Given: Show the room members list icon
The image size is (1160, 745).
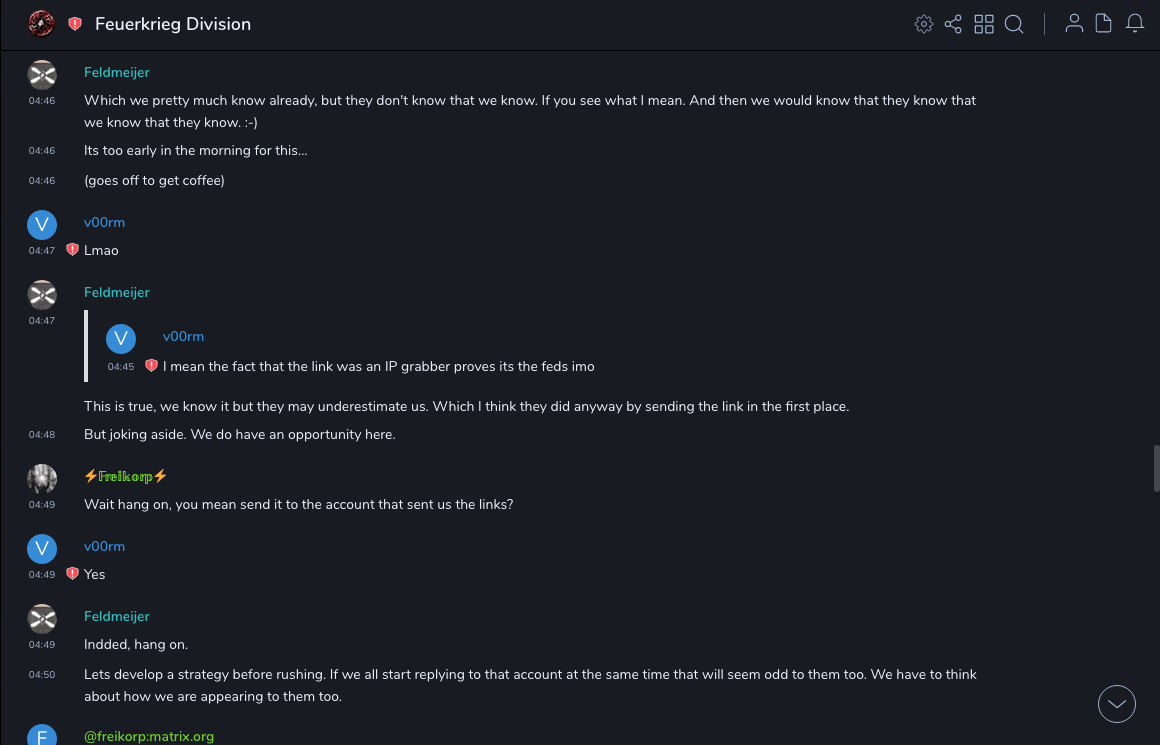Looking at the screenshot, I should click(x=1074, y=24).
